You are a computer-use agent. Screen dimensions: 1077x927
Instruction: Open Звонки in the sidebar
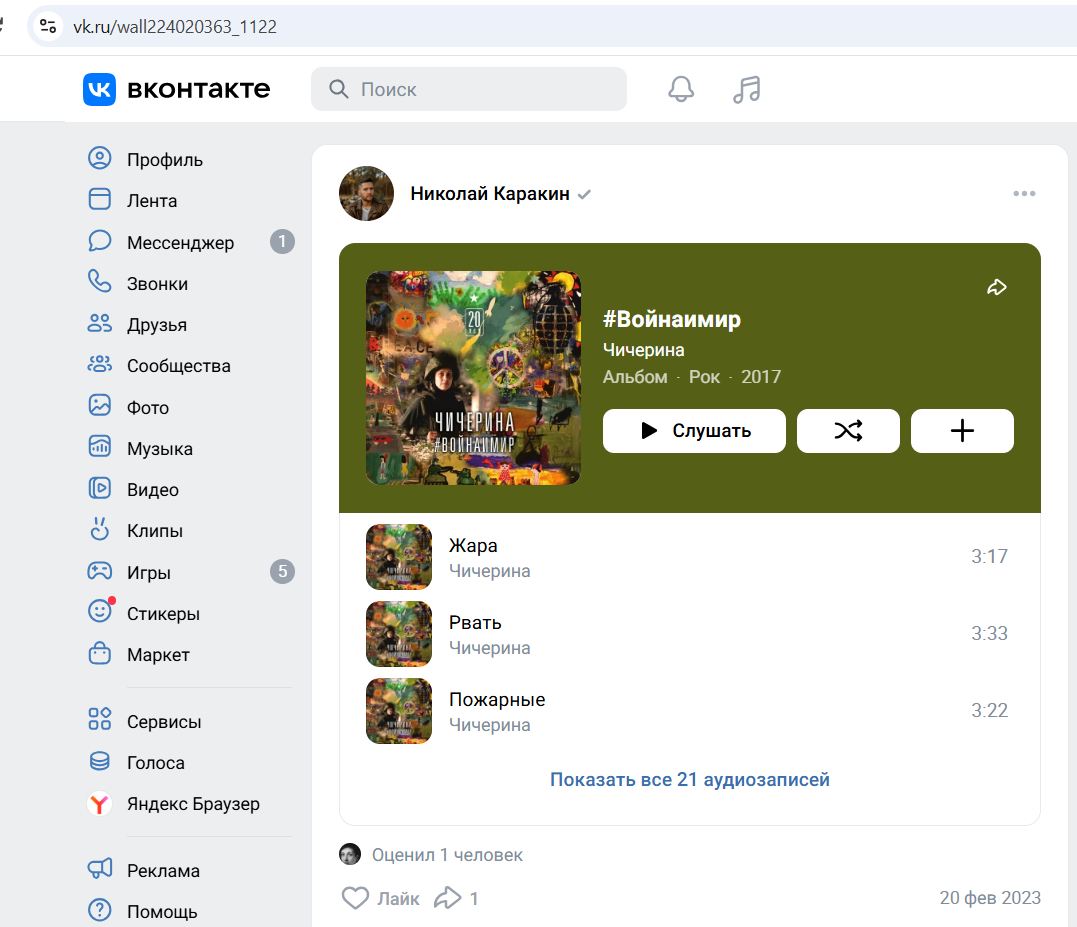click(x=157, y=284)
